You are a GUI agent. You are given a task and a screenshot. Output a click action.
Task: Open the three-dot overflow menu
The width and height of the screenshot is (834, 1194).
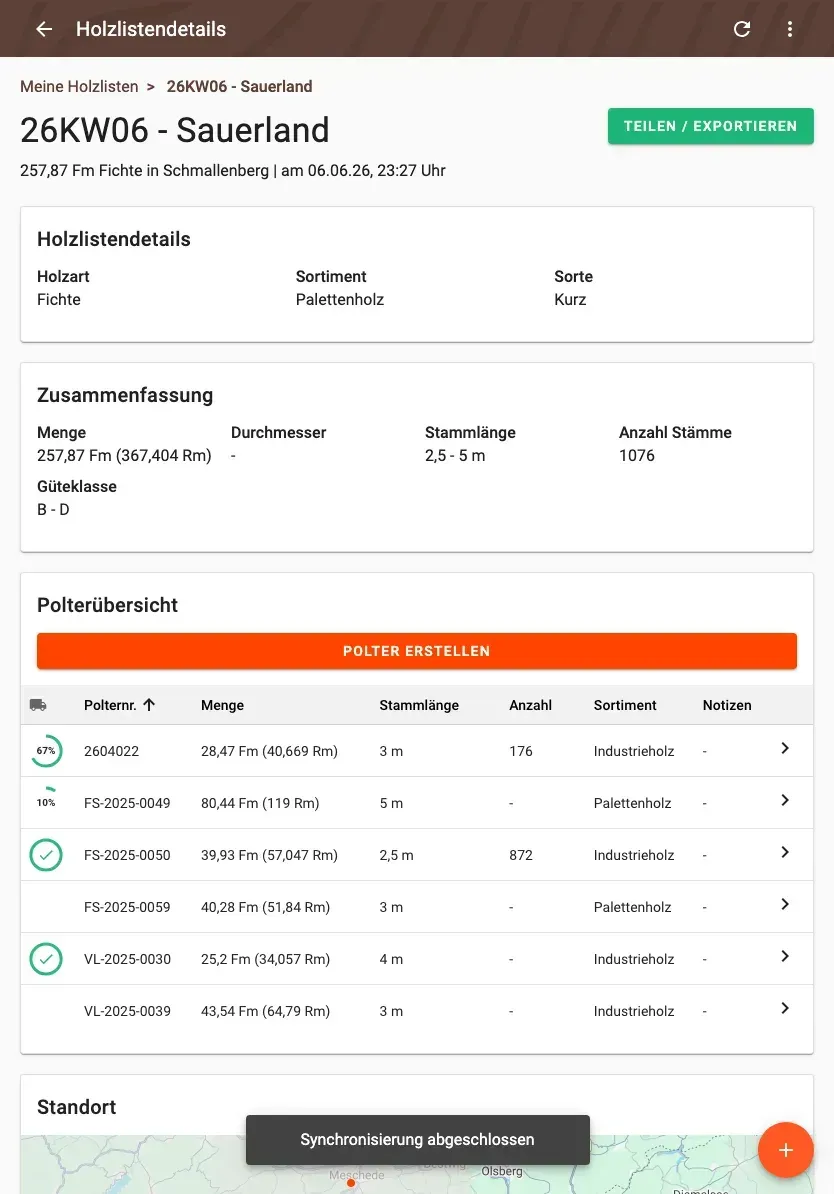click(x=790, y=29)
